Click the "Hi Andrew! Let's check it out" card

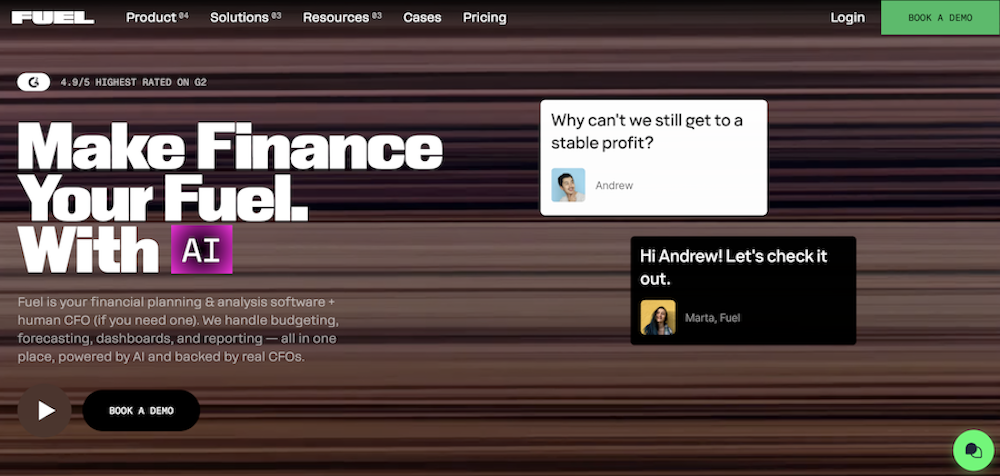pyautogui.click(x=742, y=267)
